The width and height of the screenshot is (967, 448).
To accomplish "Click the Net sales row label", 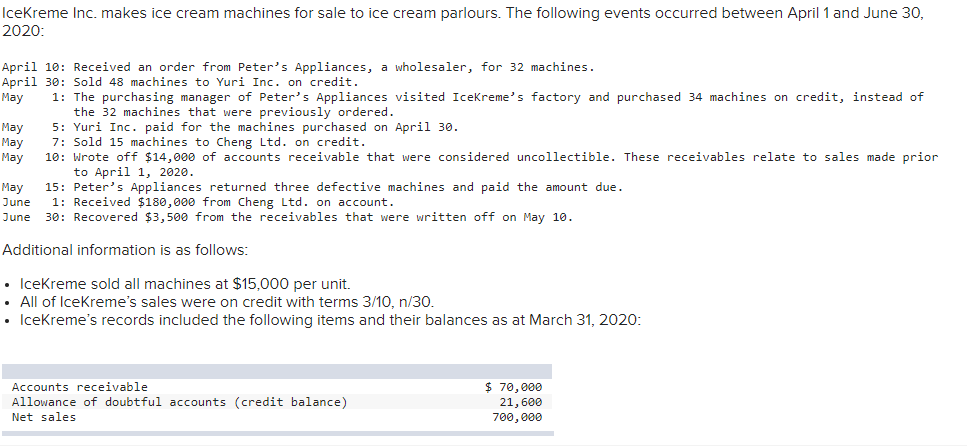I will click(x=44, y=417).
